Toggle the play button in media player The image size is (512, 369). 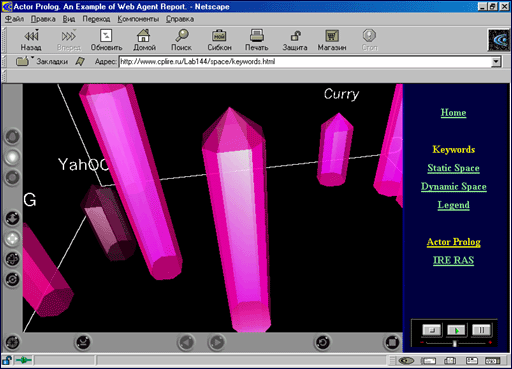click(x=457, y=330)
